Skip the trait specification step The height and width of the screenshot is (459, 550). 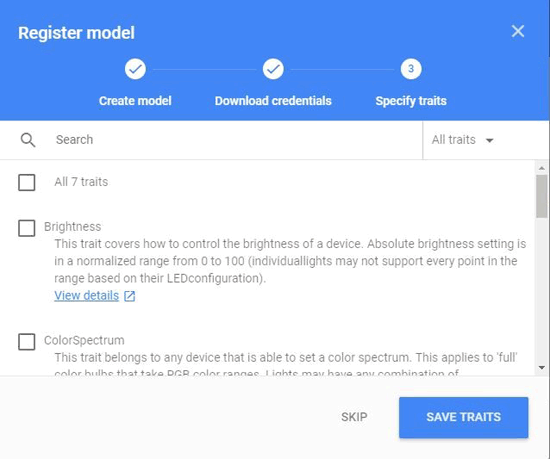point(354,417)
